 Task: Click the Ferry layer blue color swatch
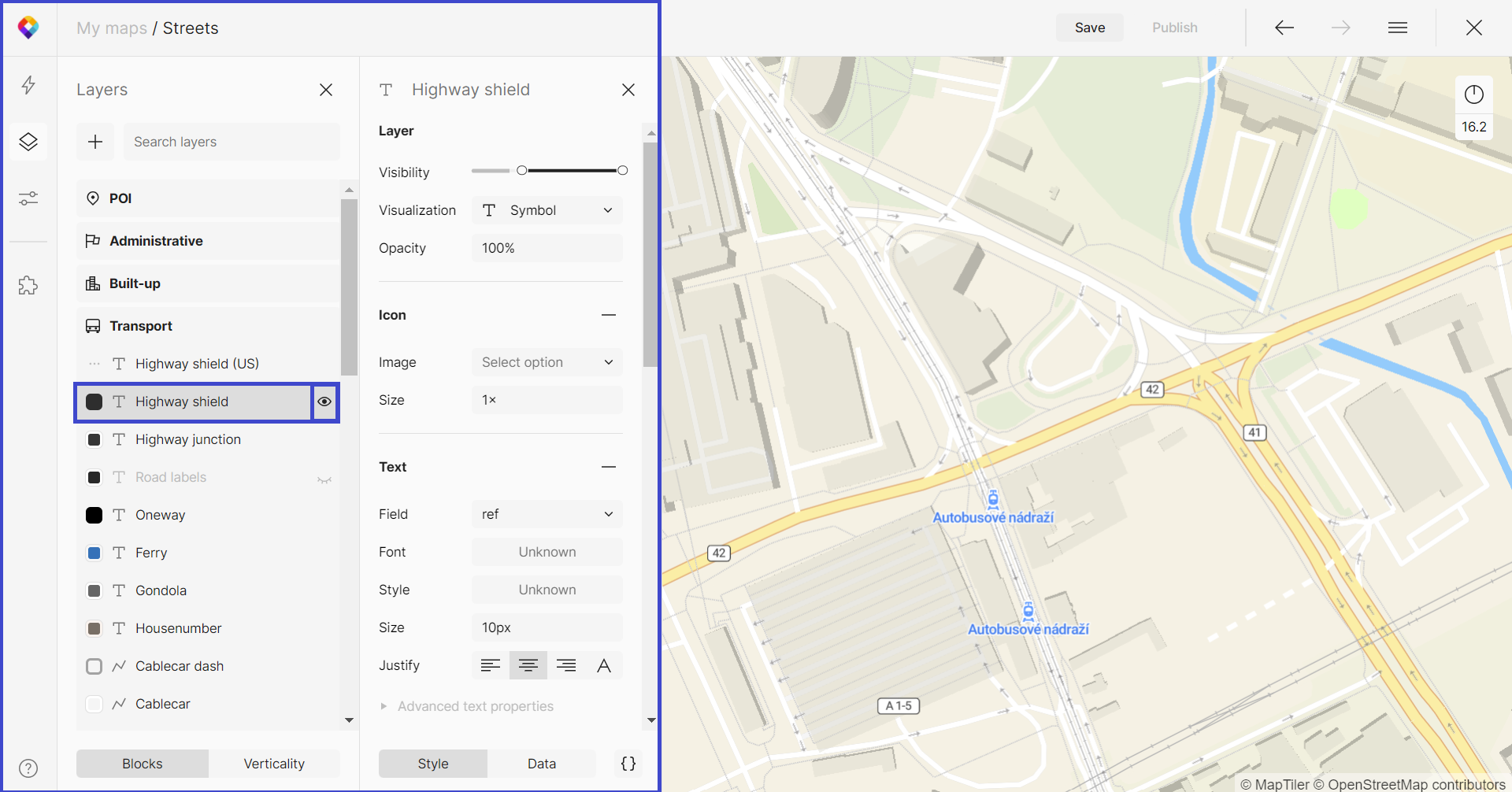click(94, 553)
